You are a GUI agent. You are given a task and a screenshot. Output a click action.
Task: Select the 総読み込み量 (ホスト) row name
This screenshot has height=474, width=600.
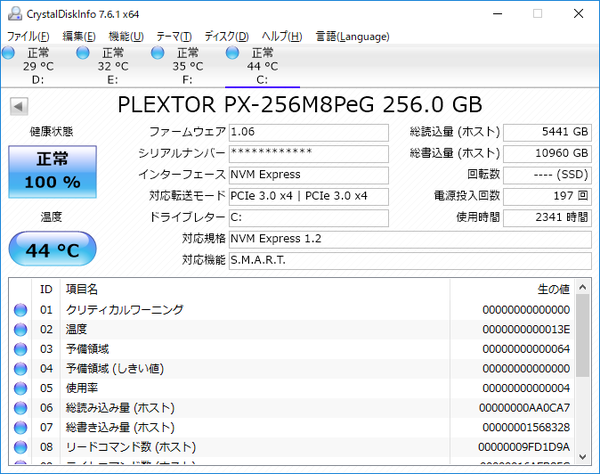tap(120, 408)
